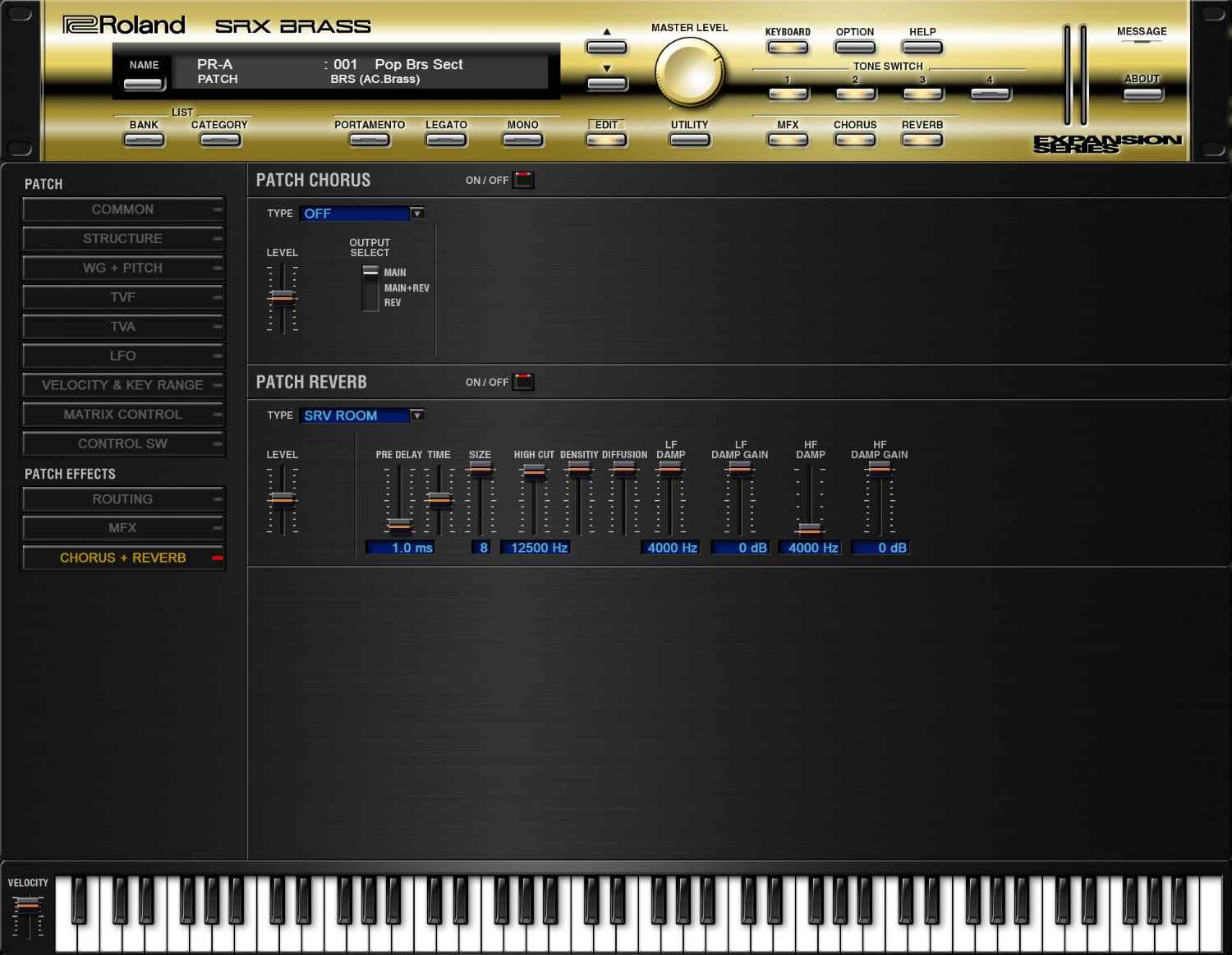
Task: Click the UTILITY button
Action: coord(689,140)
